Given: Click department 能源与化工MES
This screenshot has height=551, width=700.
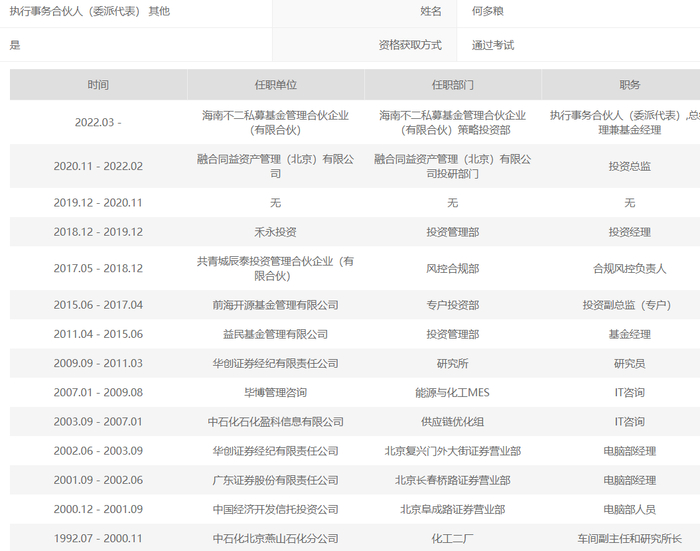Looking at the screenshot, I should pos(453,392).
